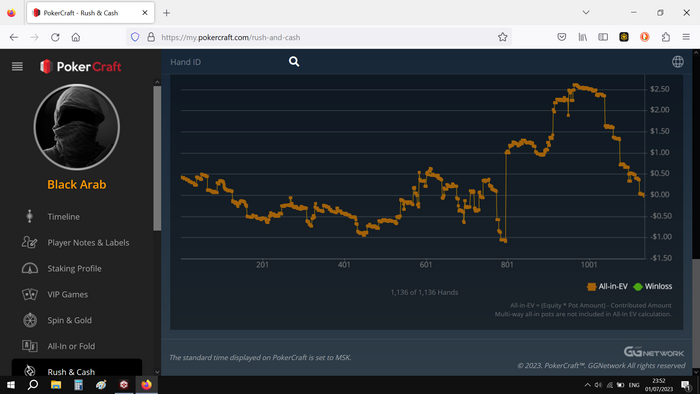Screen dimensions: 700x394
Task: Click the PokerCraft logo
Action: [80, 66]
